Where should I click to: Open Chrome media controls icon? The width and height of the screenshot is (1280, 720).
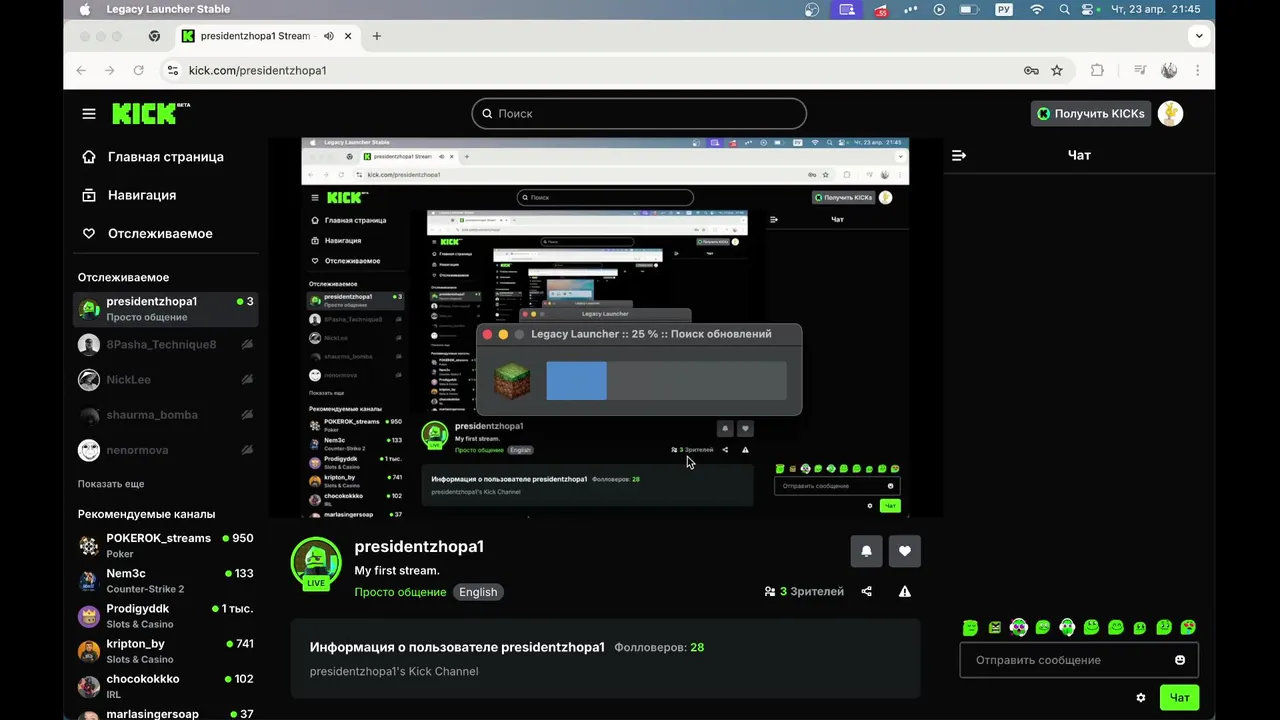tap(1140, 70)
